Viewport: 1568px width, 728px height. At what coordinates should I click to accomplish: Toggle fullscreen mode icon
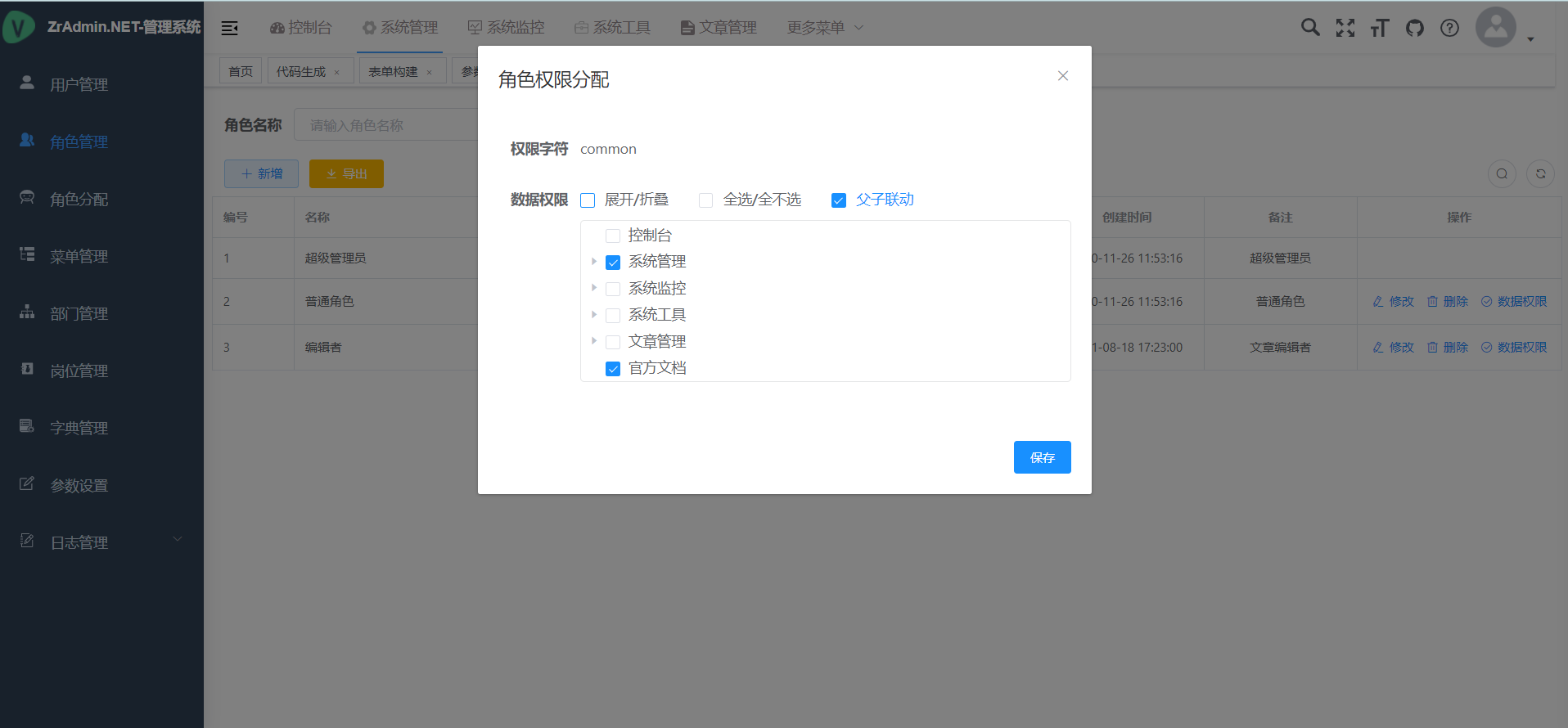[1345, 28]
